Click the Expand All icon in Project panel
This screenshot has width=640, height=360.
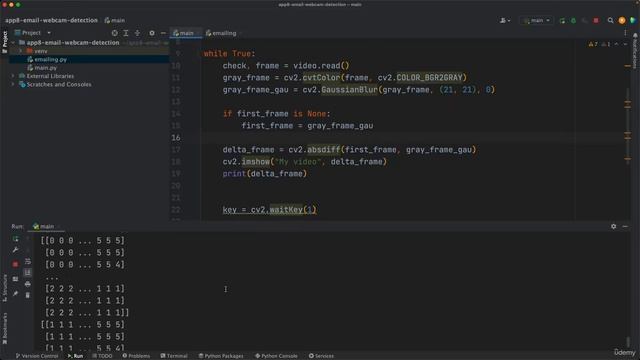(126, 33)
